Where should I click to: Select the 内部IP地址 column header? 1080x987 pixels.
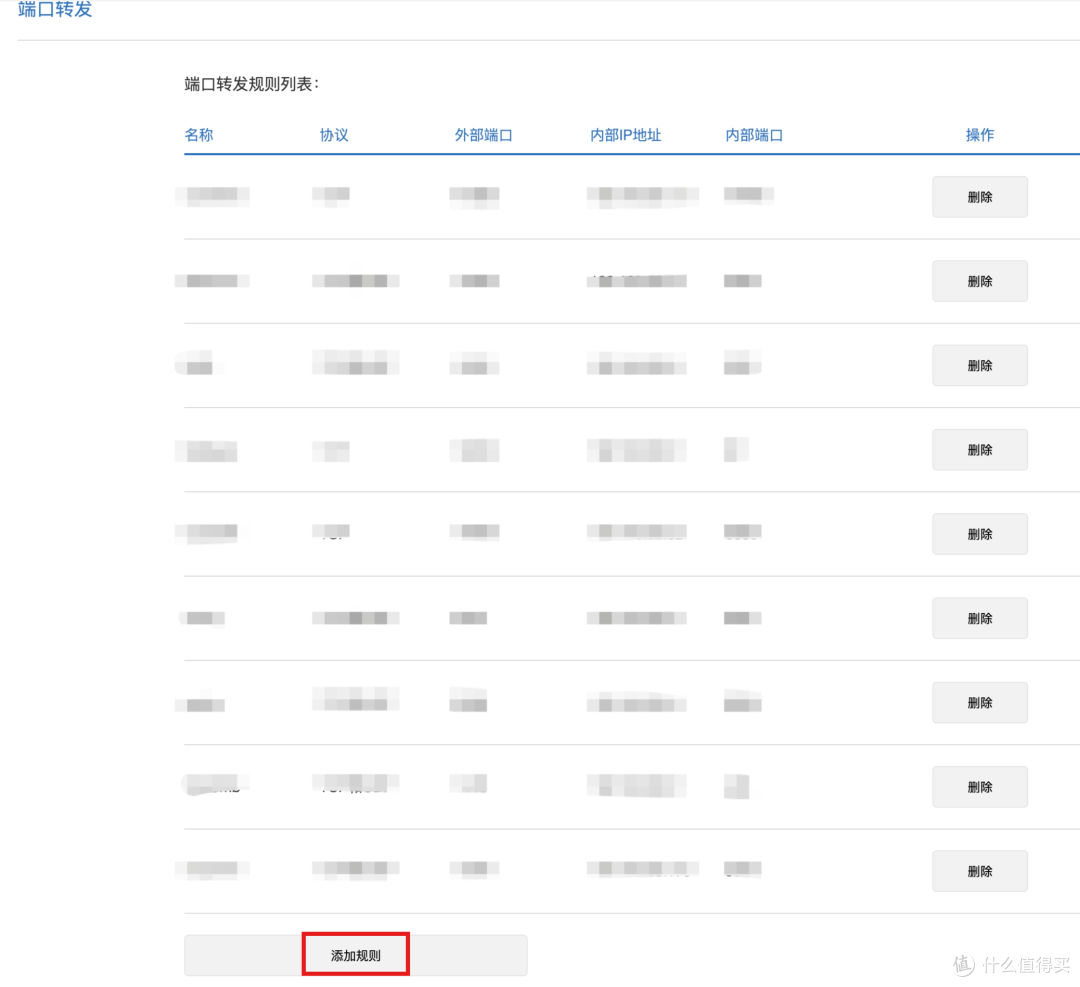click(626, 135)
